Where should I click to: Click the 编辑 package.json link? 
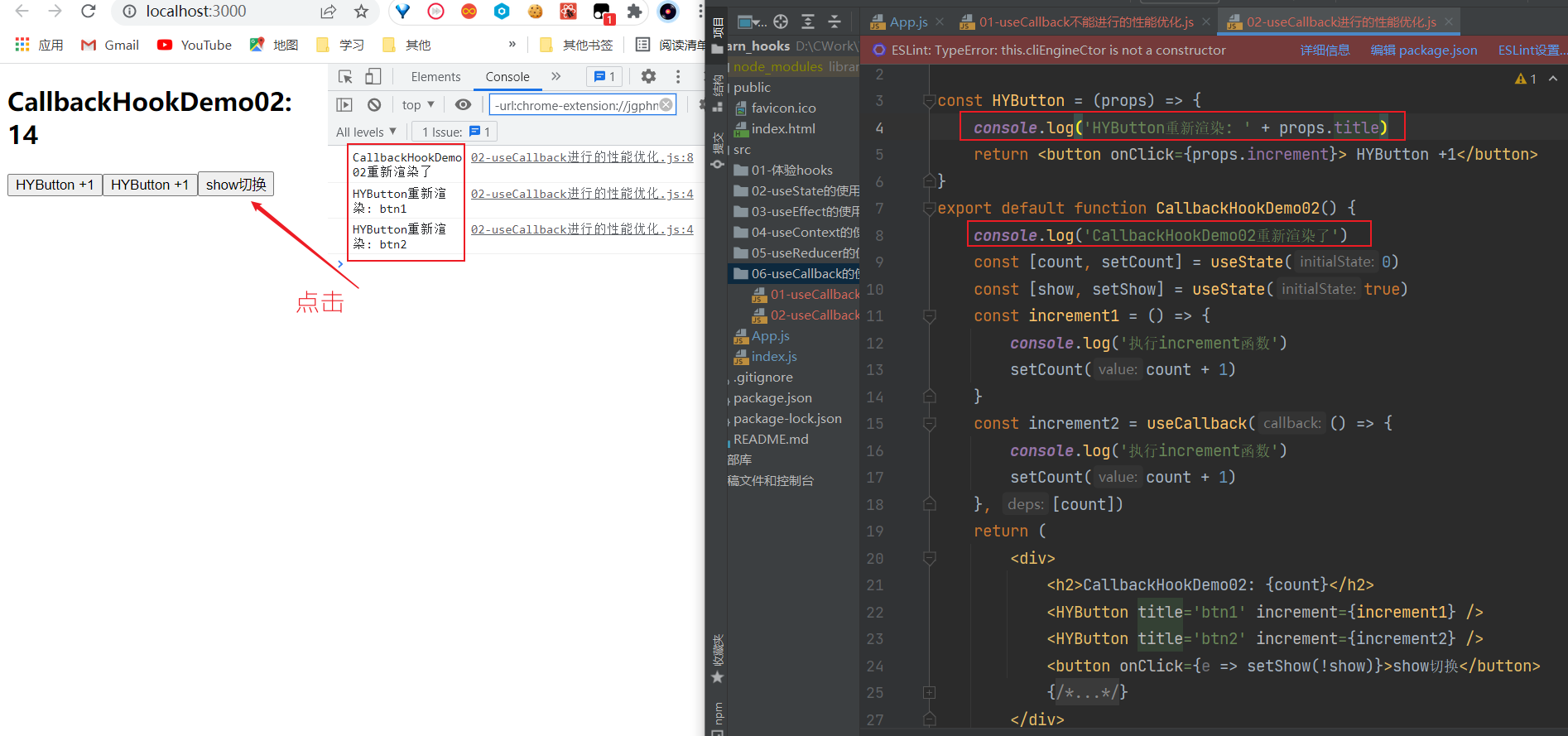1424,51
